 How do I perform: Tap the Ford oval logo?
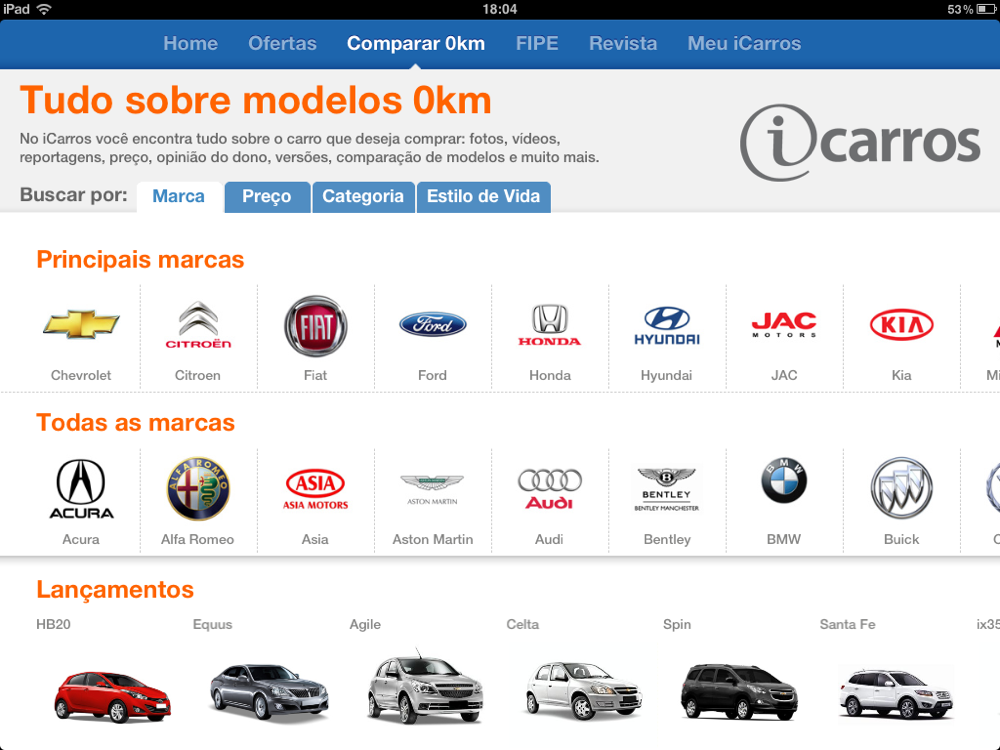[x=432, y=325]
